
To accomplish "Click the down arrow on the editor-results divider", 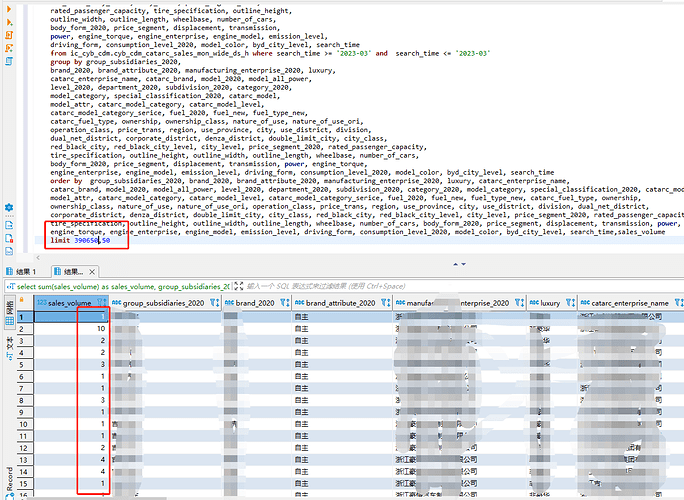I will [x=463, y=264].
